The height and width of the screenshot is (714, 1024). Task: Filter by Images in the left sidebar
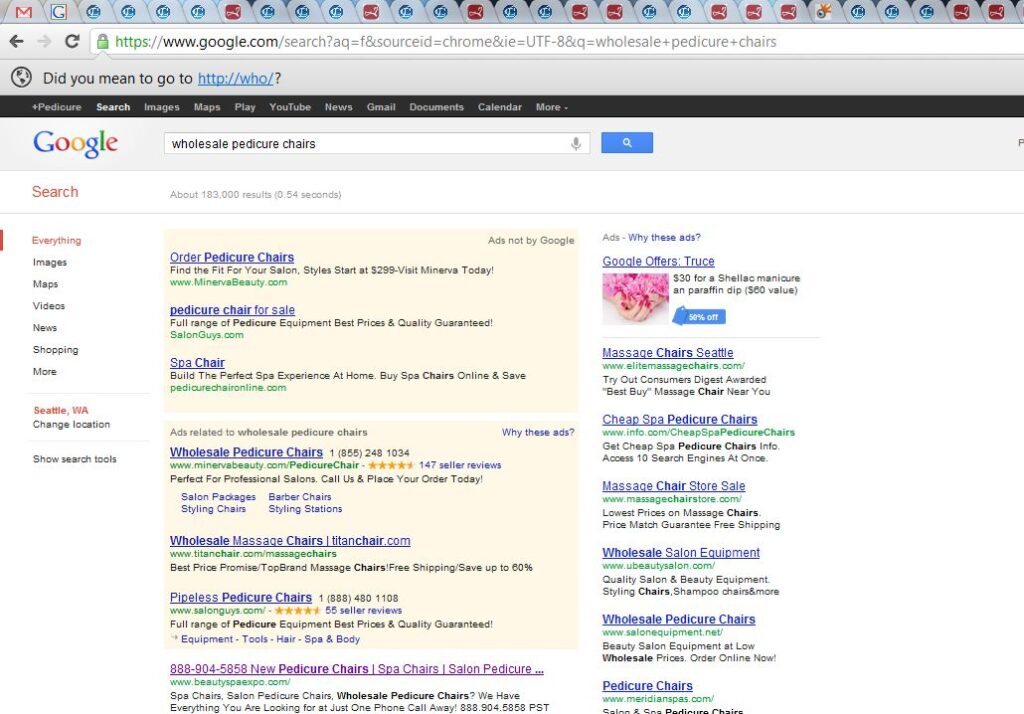(50, 262)
